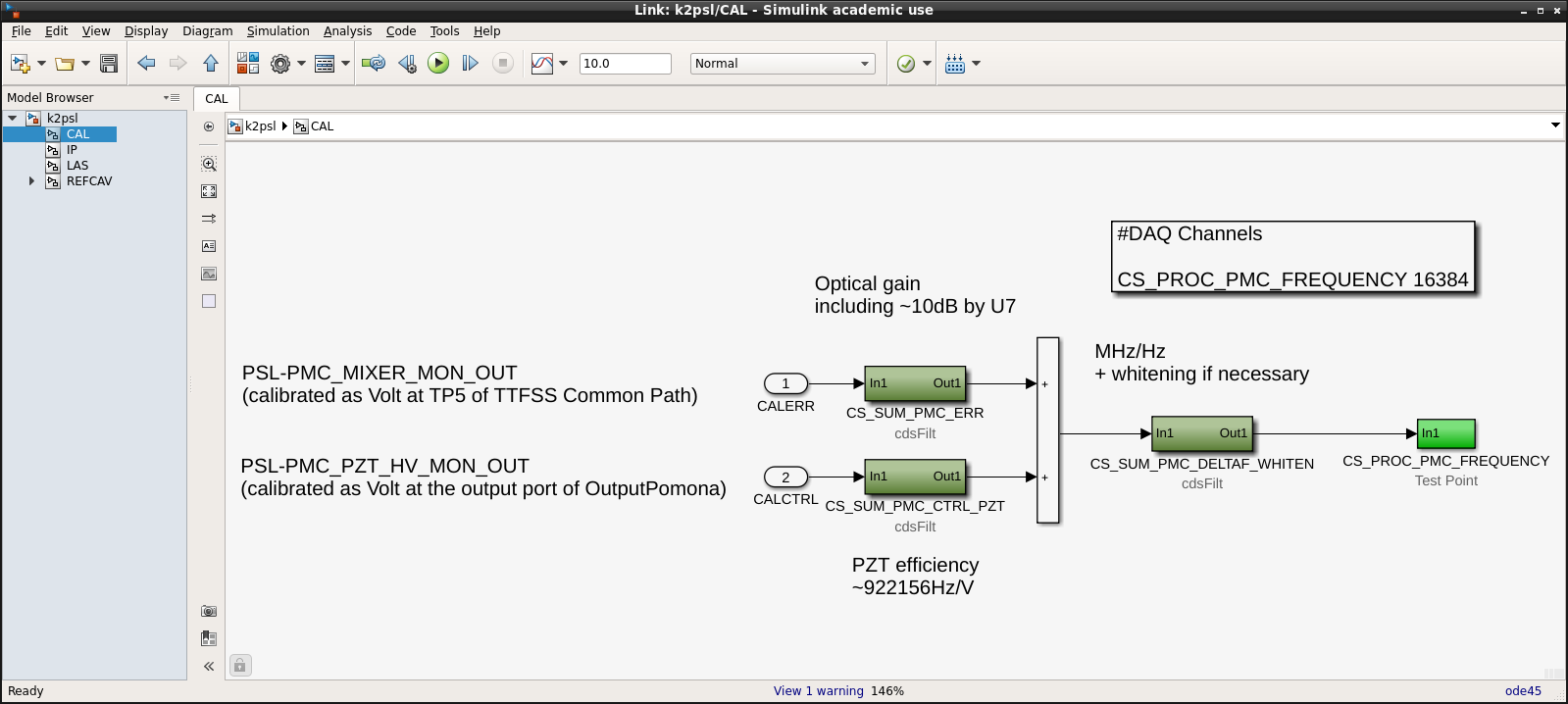Viewport: 1568px width, 704px height.
Task: Run the simulation with green play
Action: [x=438, y=64]
